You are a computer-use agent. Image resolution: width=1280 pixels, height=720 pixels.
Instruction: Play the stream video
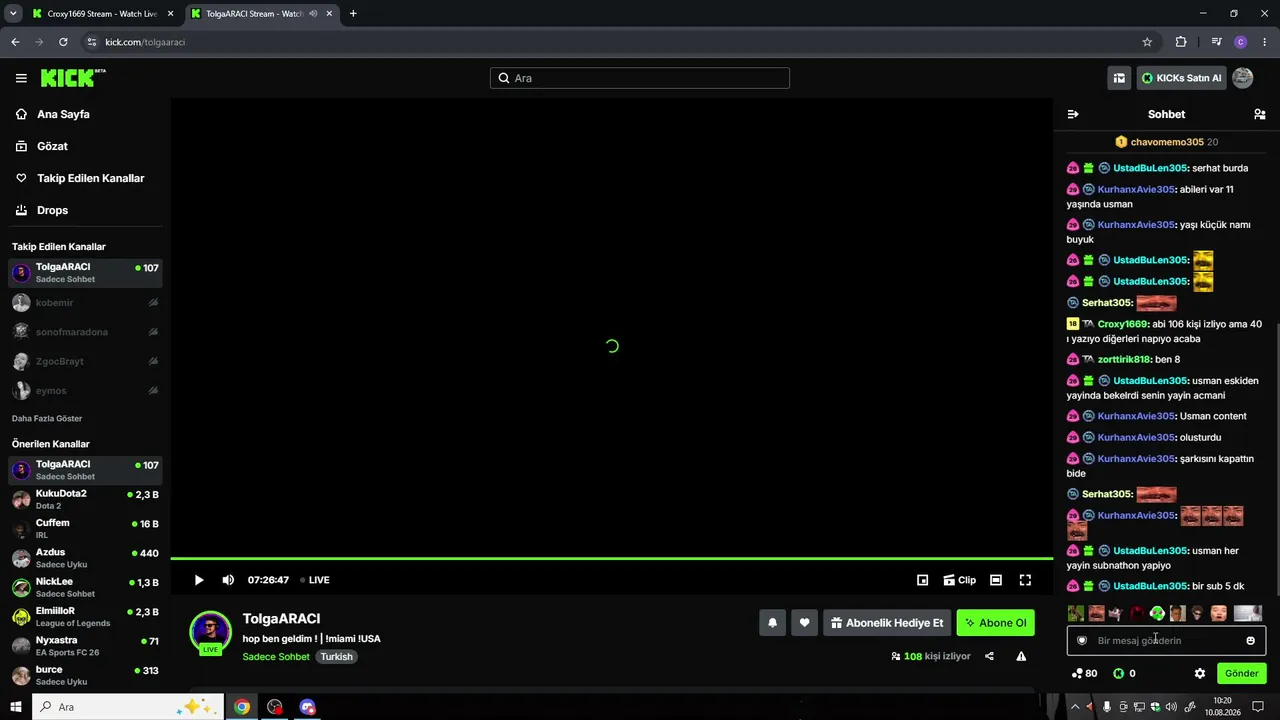tap(199, 580)
